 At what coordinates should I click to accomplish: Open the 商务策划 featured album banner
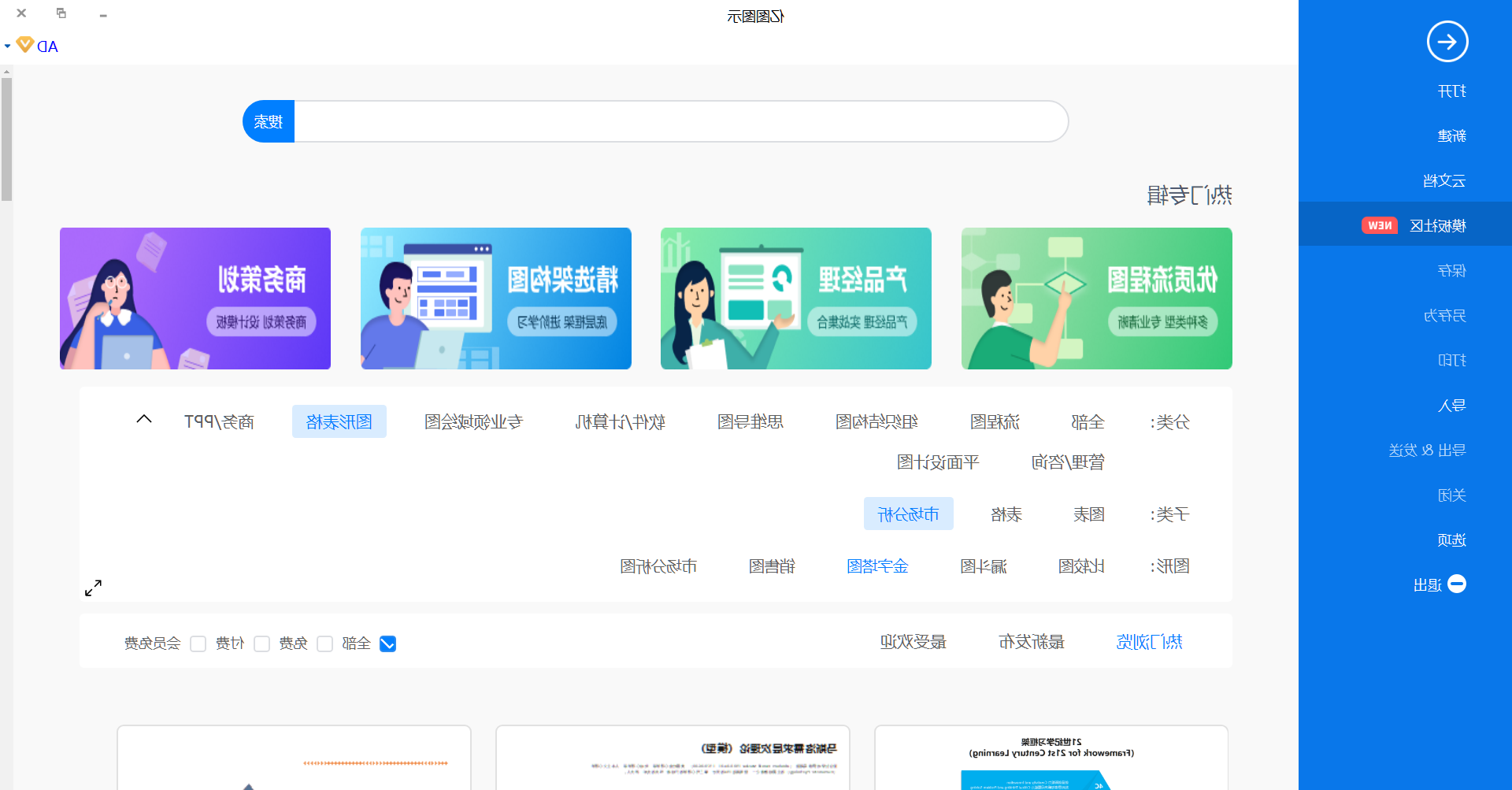click(195, 299)
